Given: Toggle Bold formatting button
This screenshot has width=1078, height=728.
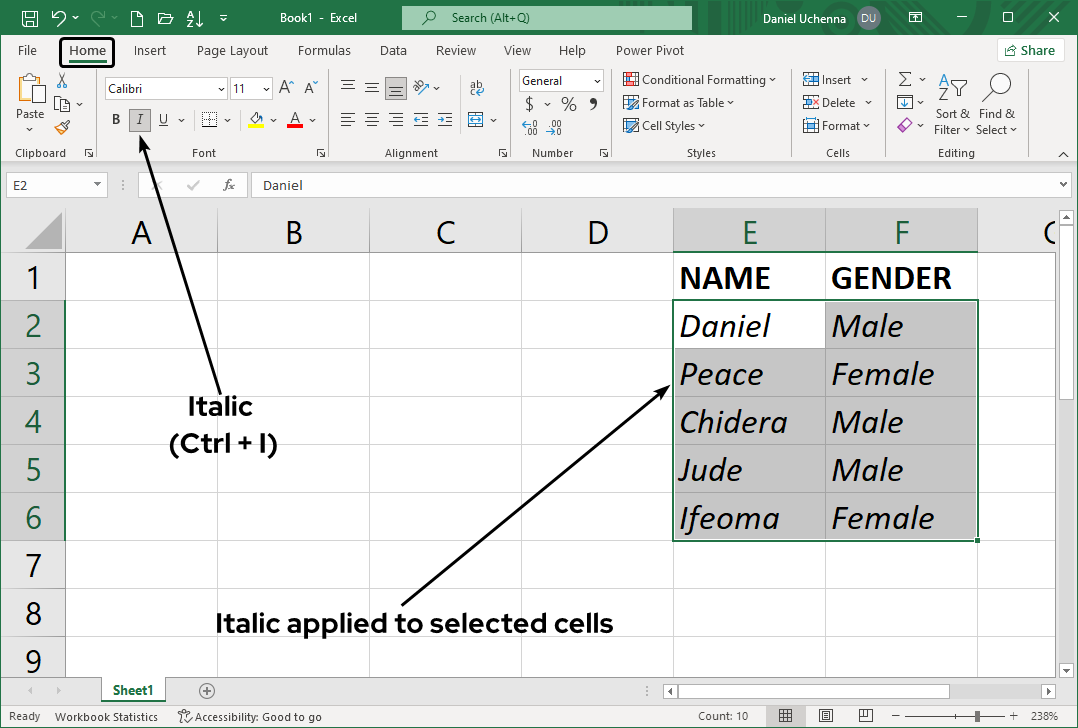Looking at the screenshot, I should coord(116,120).
